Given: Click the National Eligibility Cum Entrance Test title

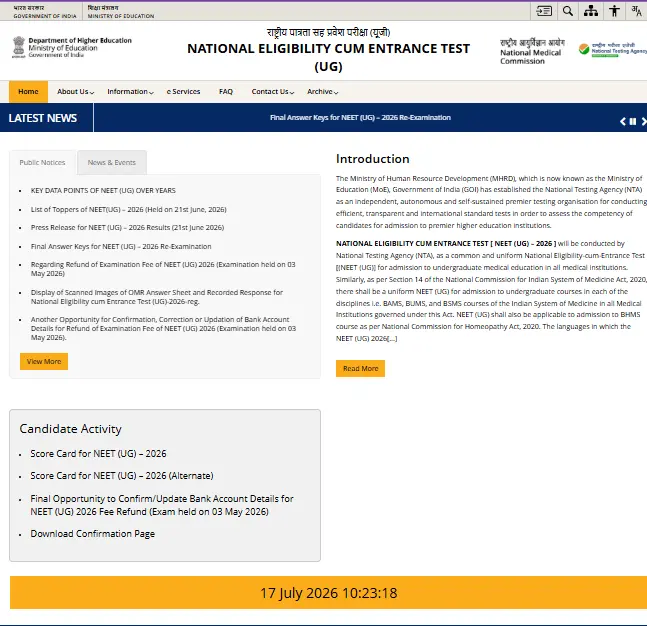Looking at the screenshot, I should click(x=328, y=57).
